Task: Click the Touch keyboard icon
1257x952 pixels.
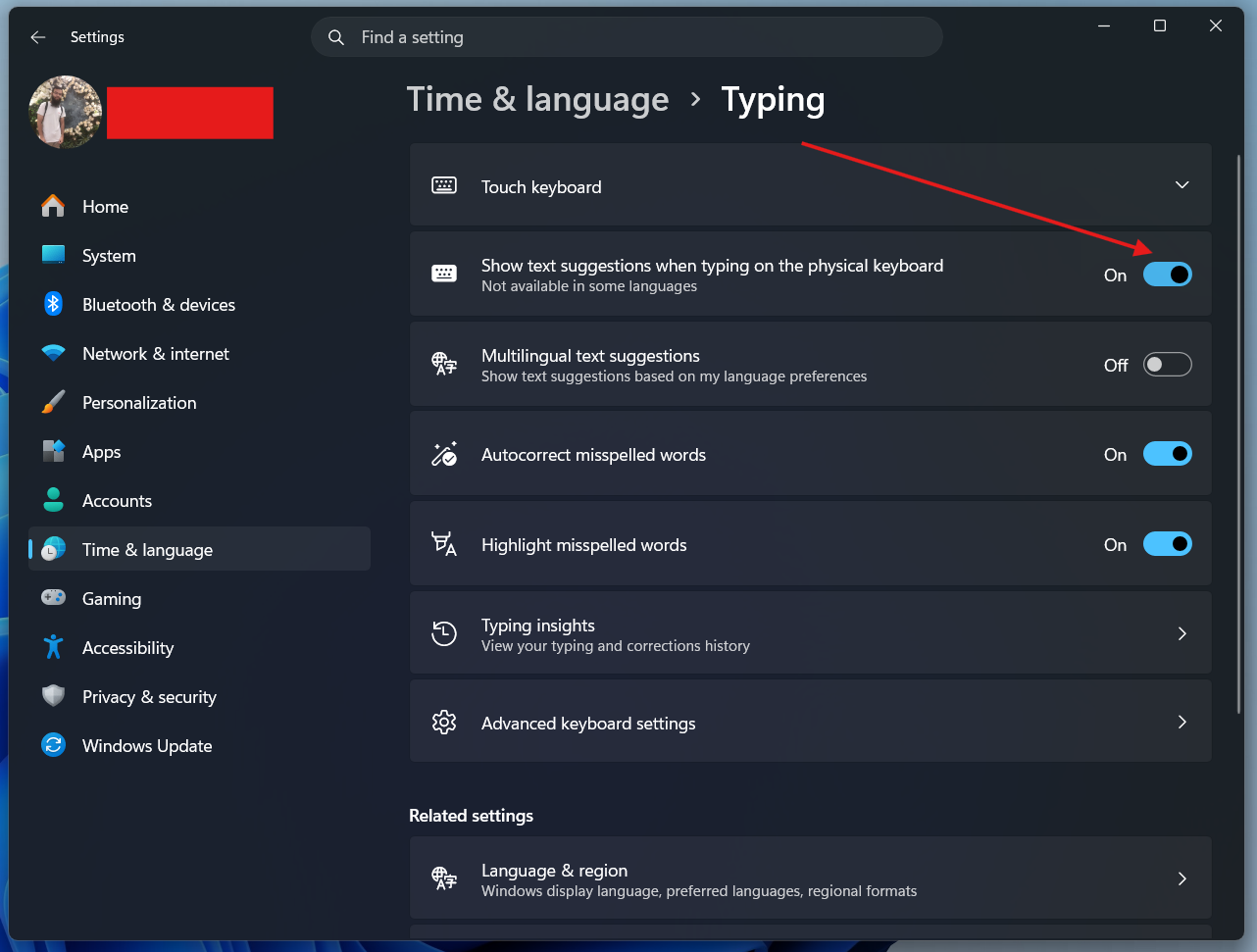Action: (444, 185)
